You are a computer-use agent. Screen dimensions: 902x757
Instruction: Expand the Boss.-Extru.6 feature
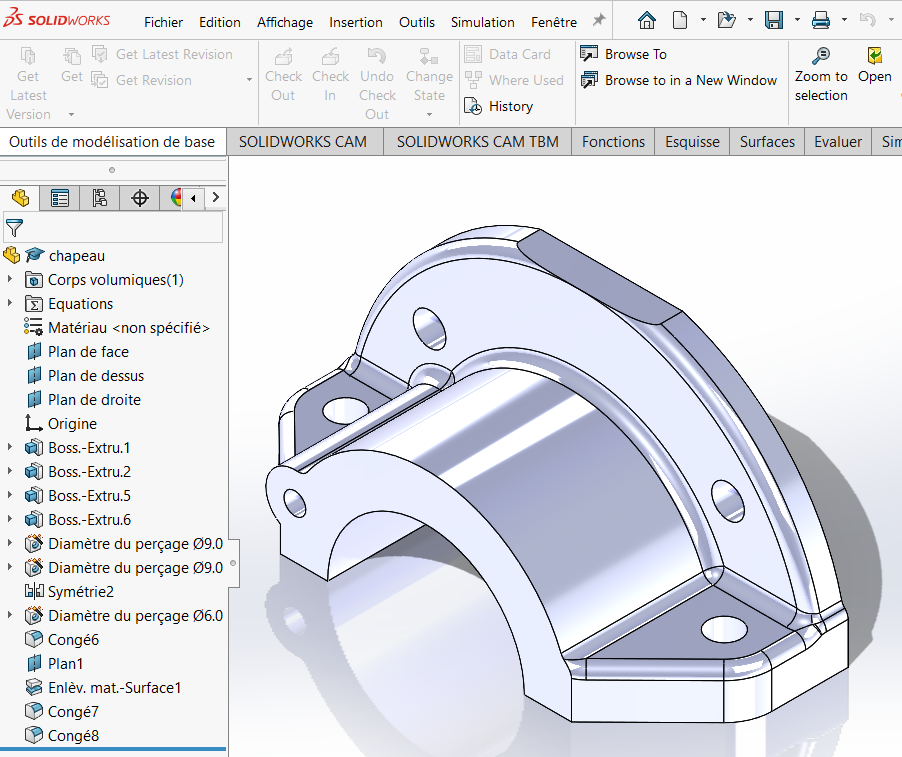(10, 519)
